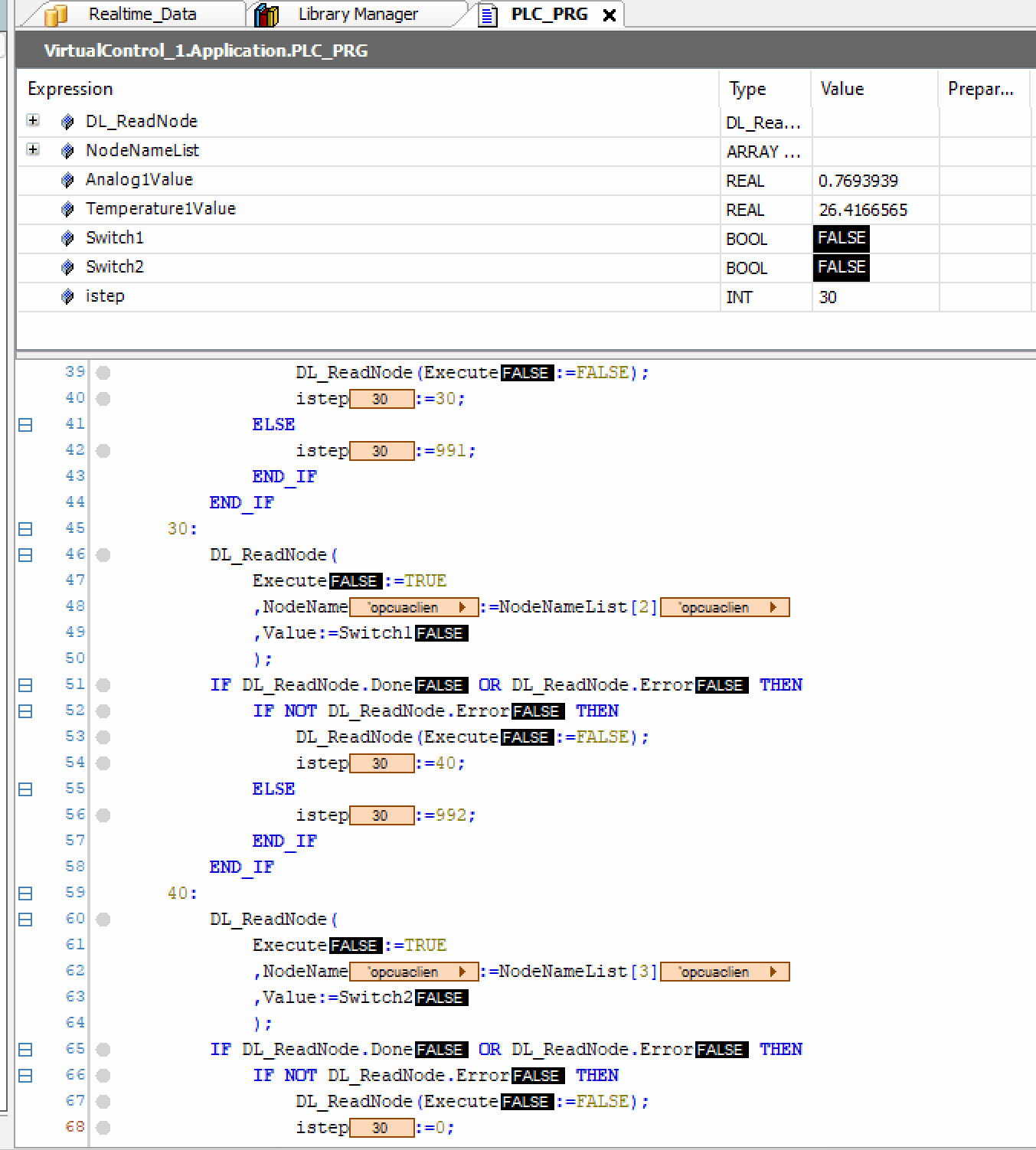Click the Value column header

point(875,89)
